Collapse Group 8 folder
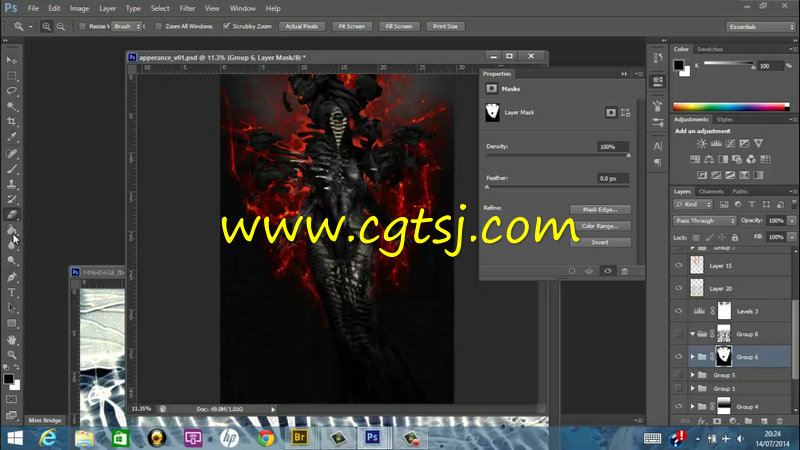This screenshot has height=450, width=800. (x=693, y=334)
